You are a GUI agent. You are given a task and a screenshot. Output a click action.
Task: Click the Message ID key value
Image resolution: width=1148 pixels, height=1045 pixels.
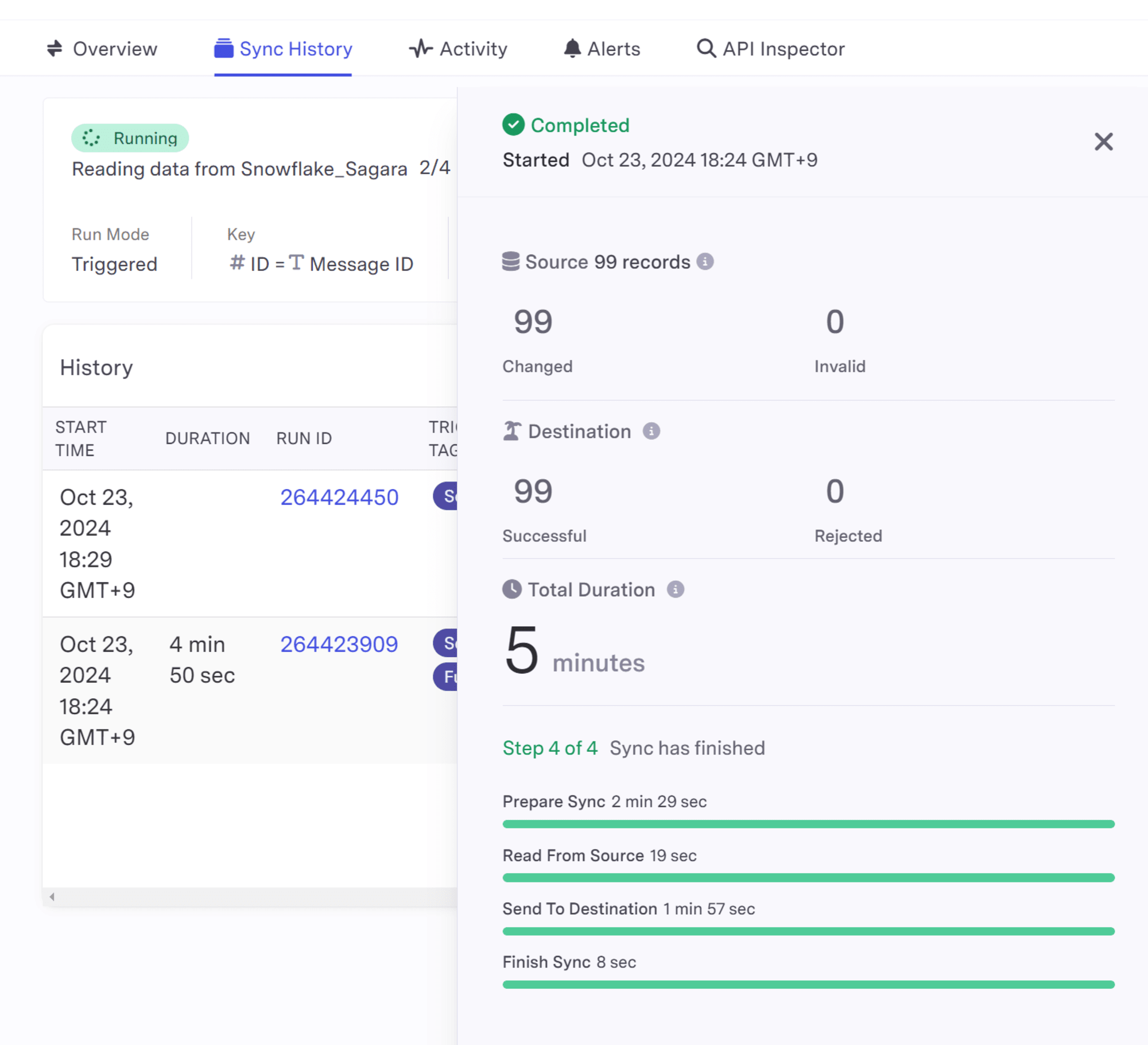click(x=362, y=264)
